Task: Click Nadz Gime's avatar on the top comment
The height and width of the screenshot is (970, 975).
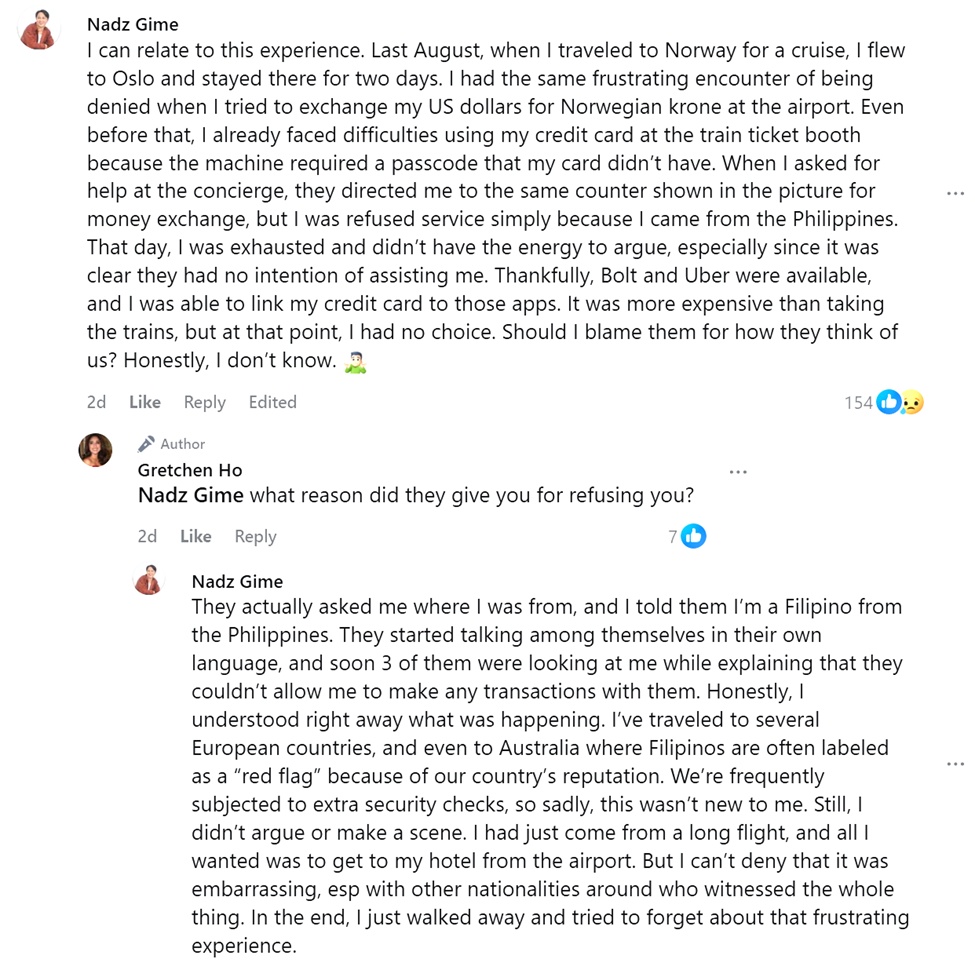Action: (38, 30)
